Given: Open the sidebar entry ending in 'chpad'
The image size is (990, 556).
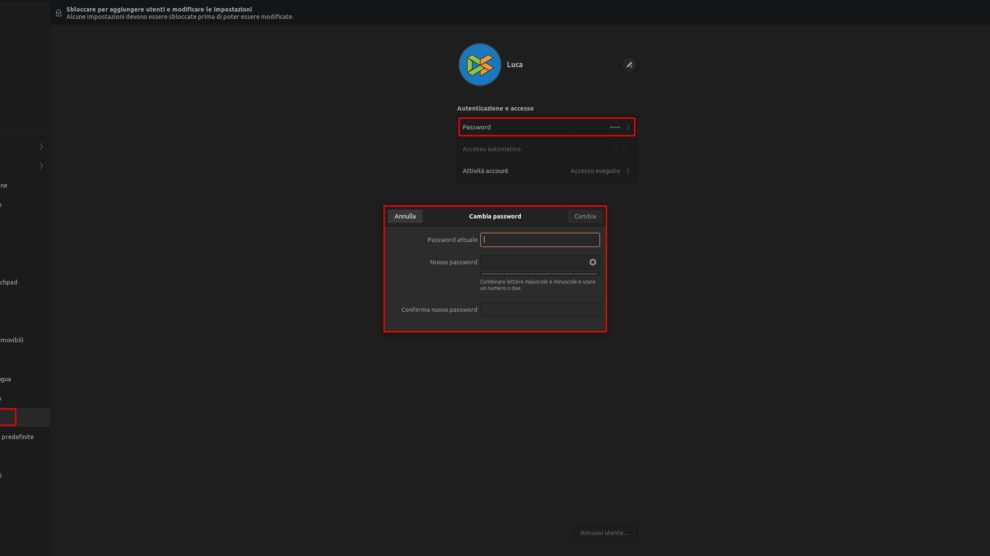Looking at the screenshot, I should [9, 282].
